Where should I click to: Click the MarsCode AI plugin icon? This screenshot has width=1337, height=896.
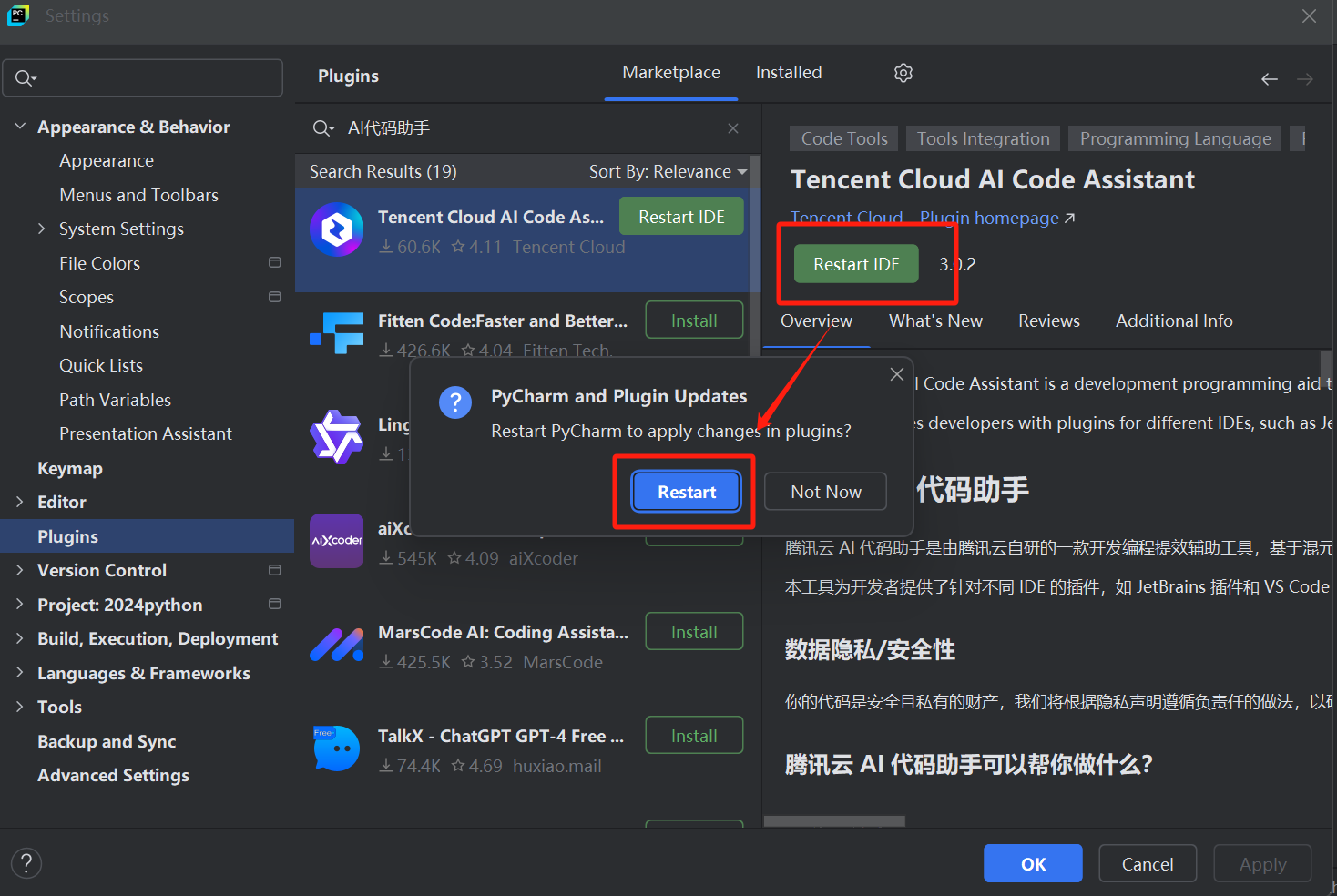[337, 645]
